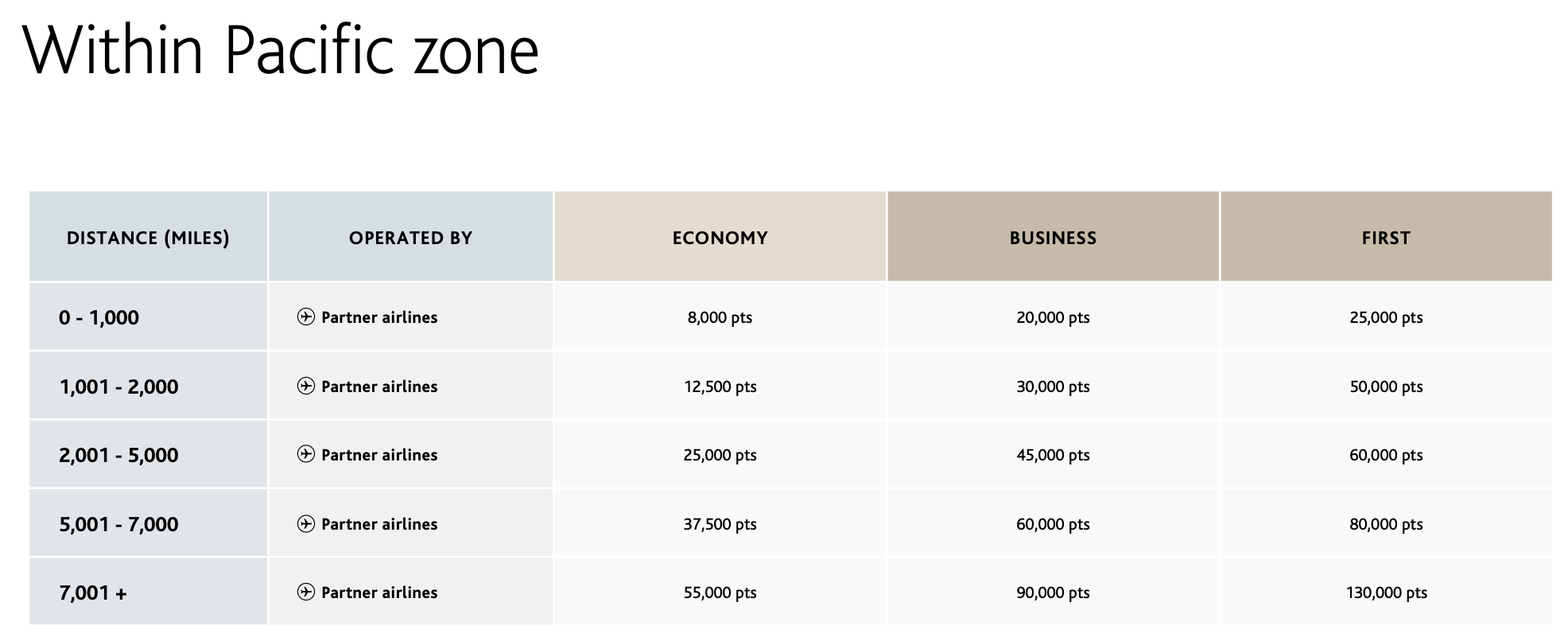Click the 8,000 pts economy value

click(x=720, y=317)
